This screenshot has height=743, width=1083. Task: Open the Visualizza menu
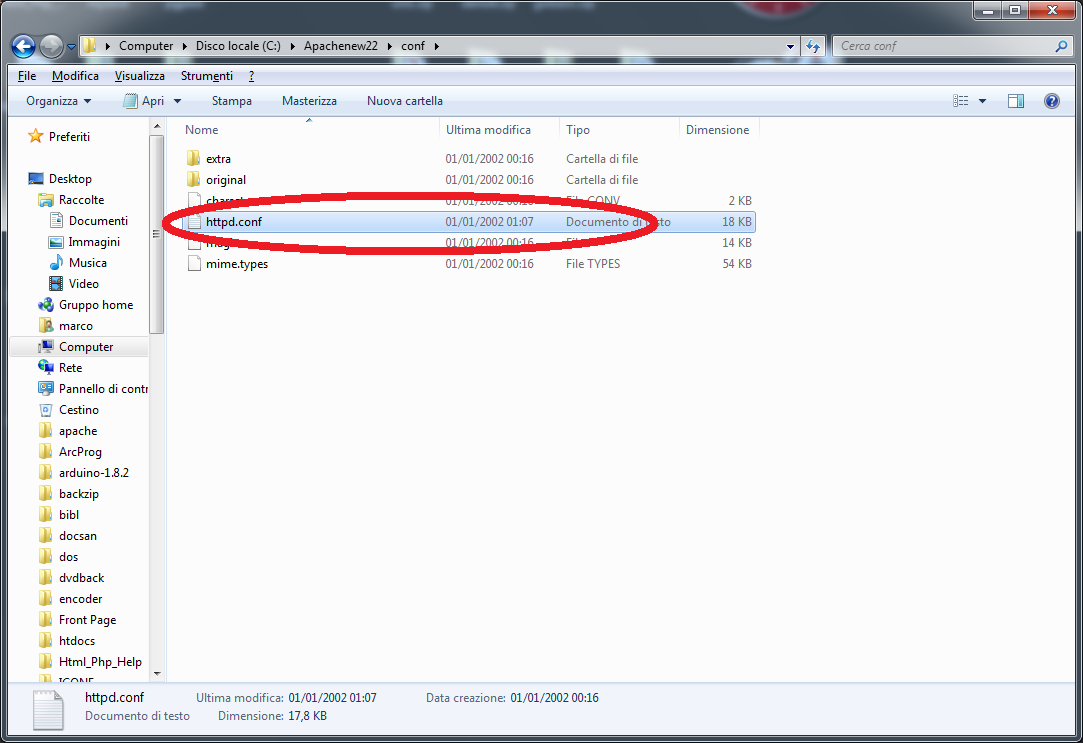point(139,76)
